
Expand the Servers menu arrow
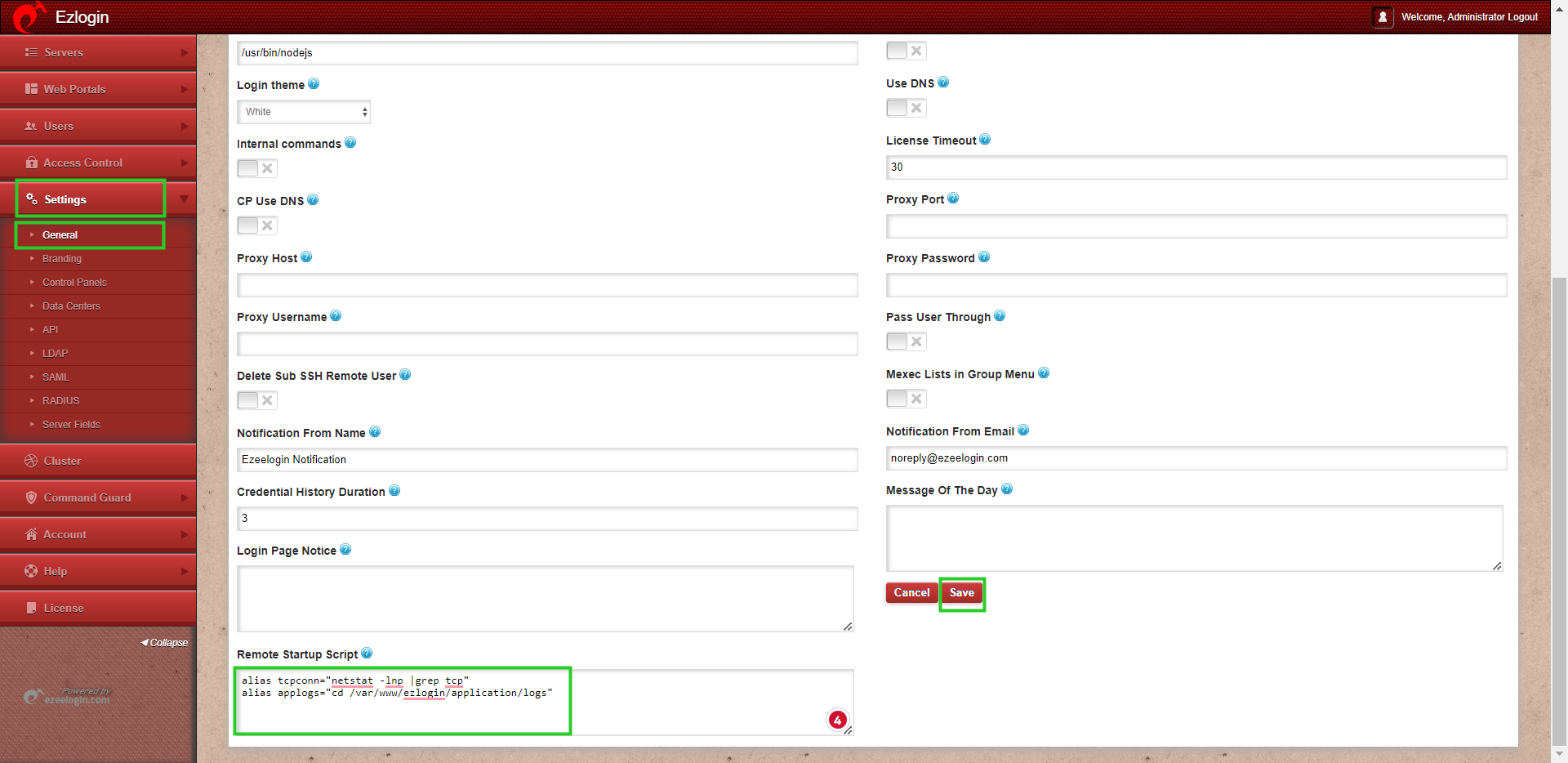coord(184,52)
